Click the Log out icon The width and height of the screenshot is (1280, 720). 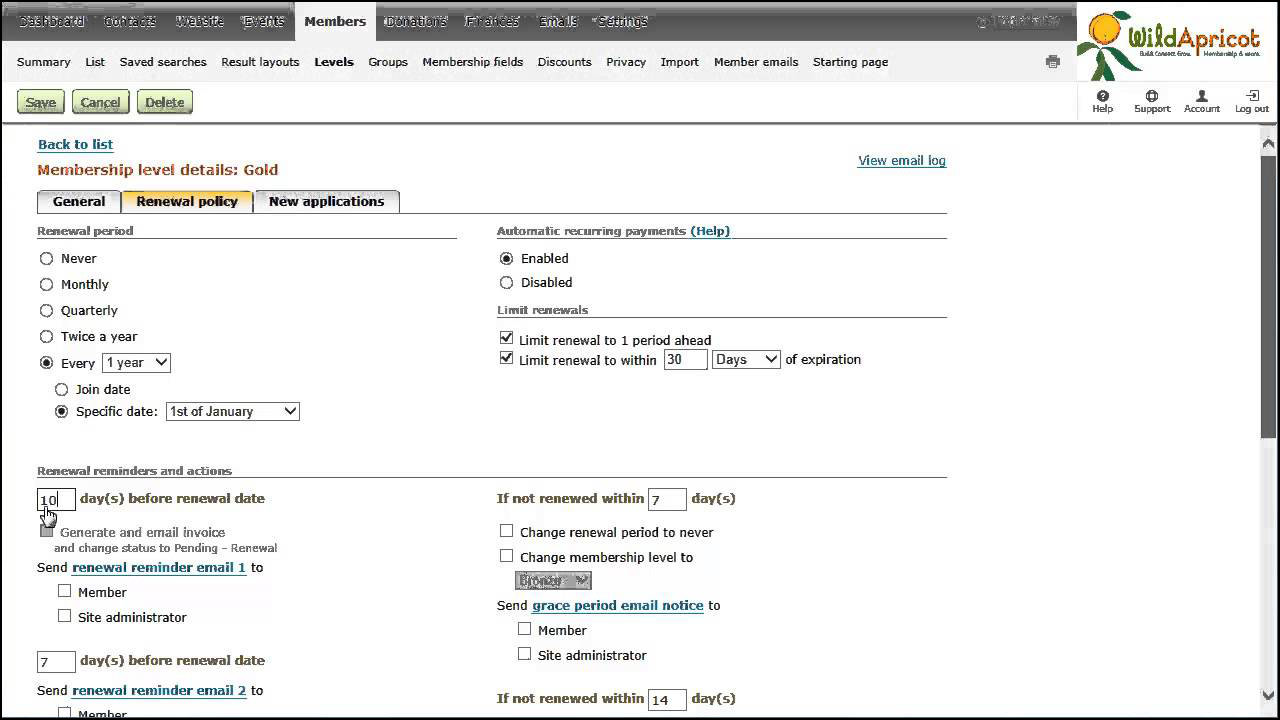(x=1251, y=101)
